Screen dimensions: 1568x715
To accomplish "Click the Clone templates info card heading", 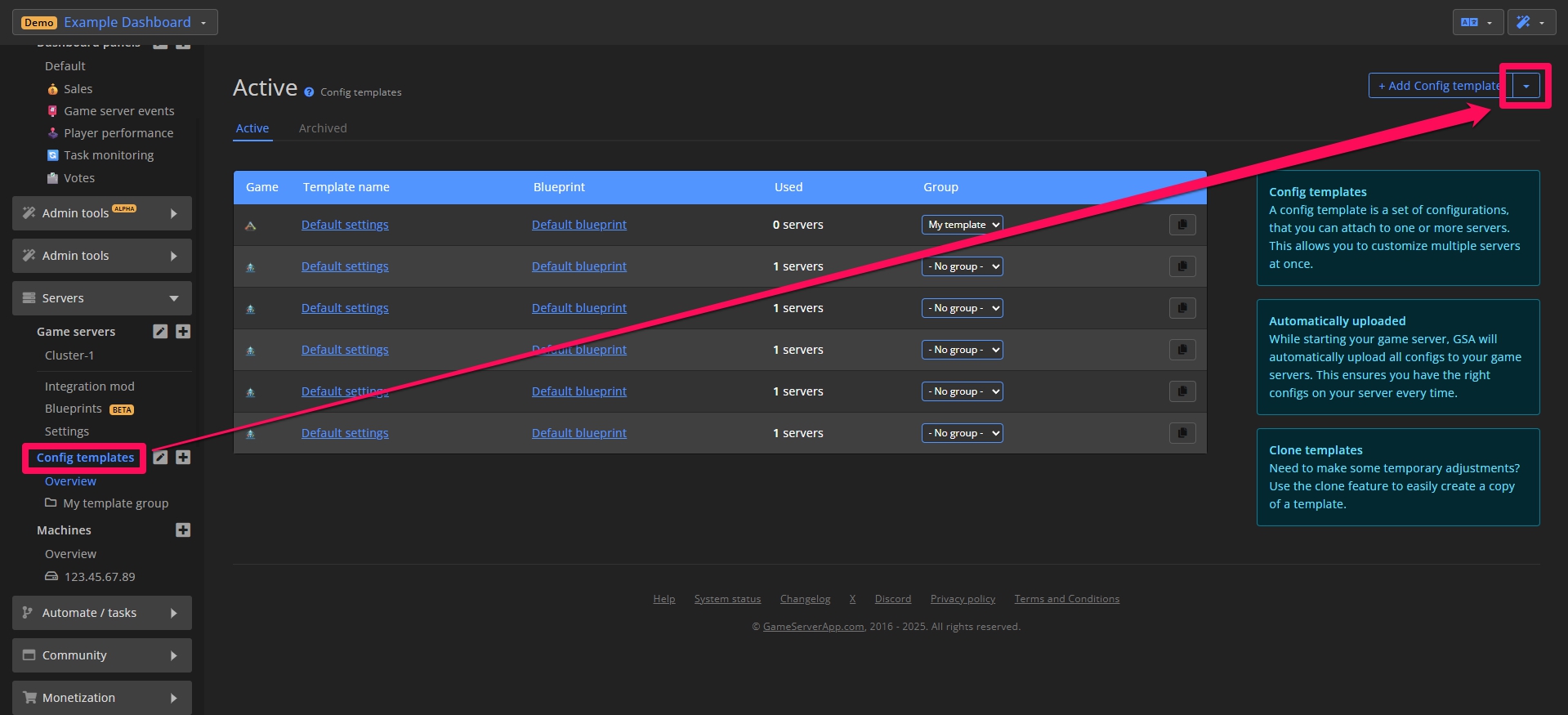I will 1316,450.
